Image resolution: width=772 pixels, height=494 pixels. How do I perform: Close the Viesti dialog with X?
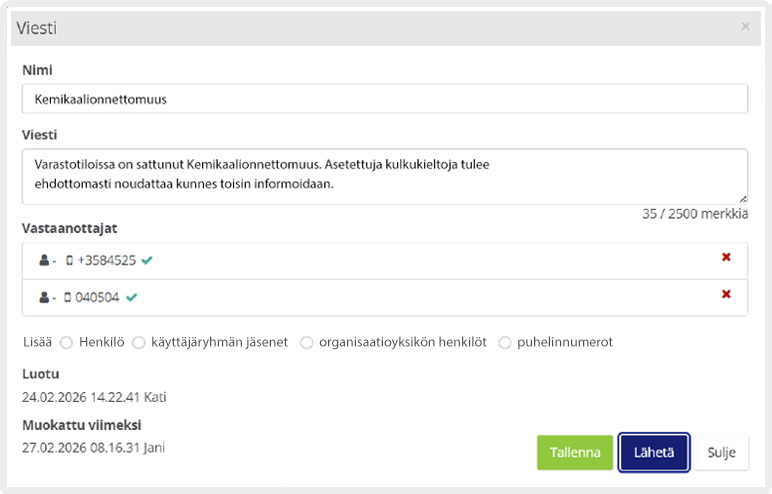[745, 27]
